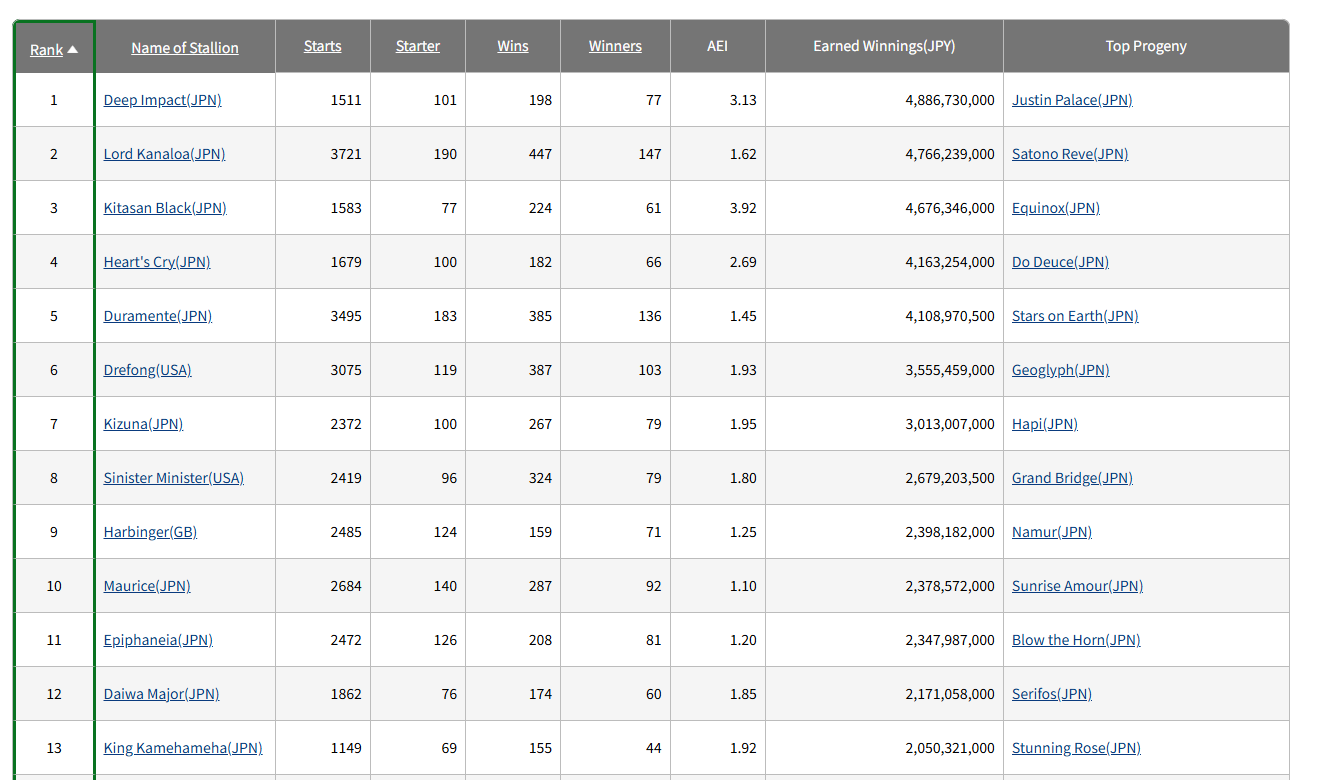
Task: Select earnings value 2,171,058,000
Action: tap(950, 694)
